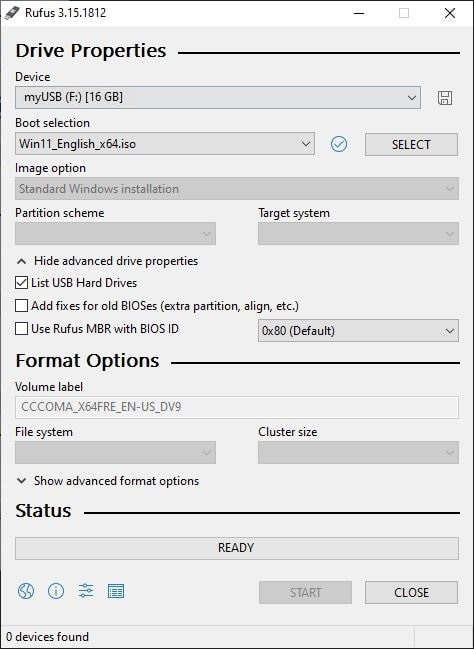Click the Rufus USB drive title icon
Image resolution: width=474 pixels, height=649 pixels.
pos(12,13)
